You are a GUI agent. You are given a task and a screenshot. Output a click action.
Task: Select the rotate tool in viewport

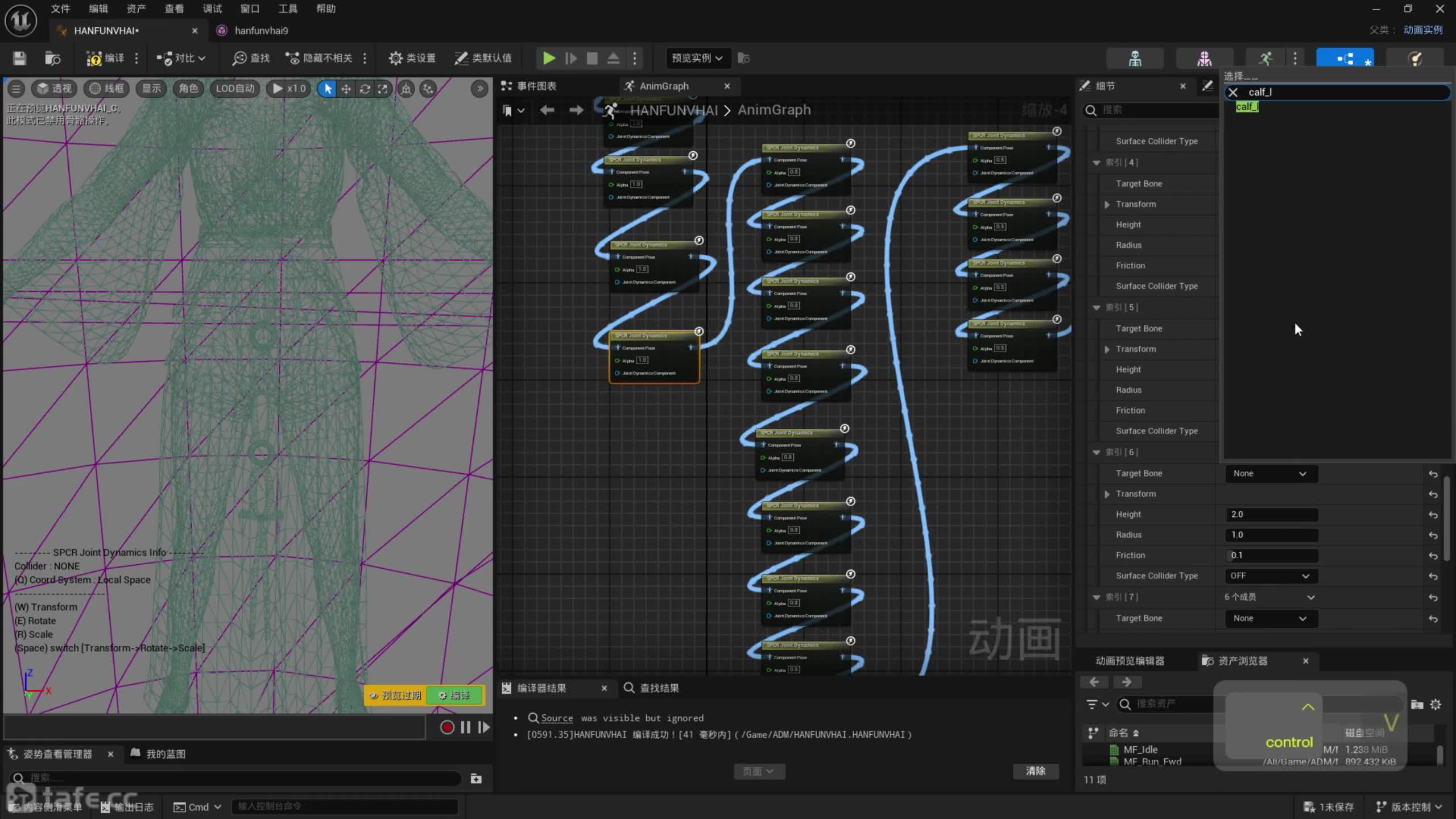pos(365,89)
